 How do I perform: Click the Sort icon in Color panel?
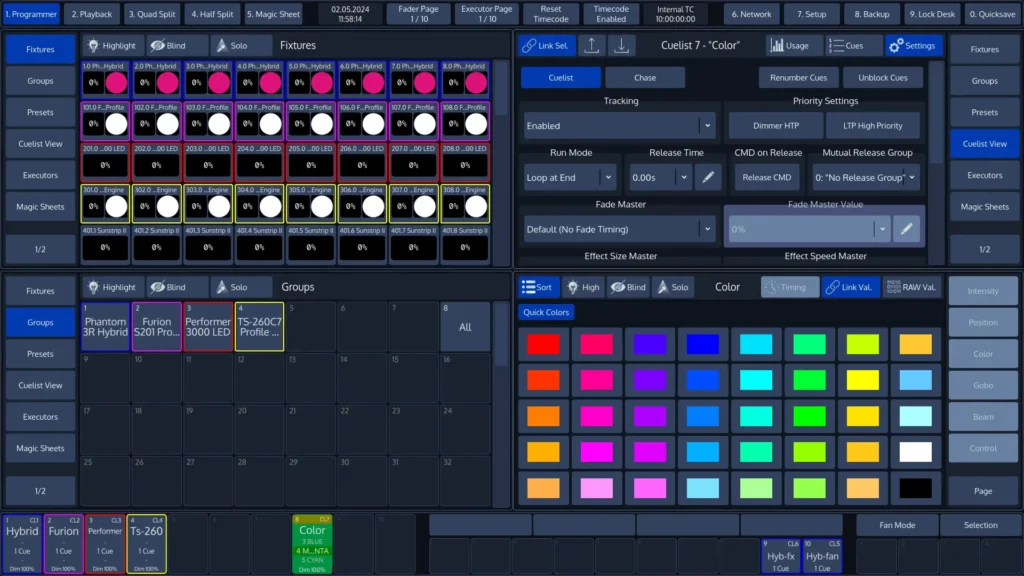[539, 287]
